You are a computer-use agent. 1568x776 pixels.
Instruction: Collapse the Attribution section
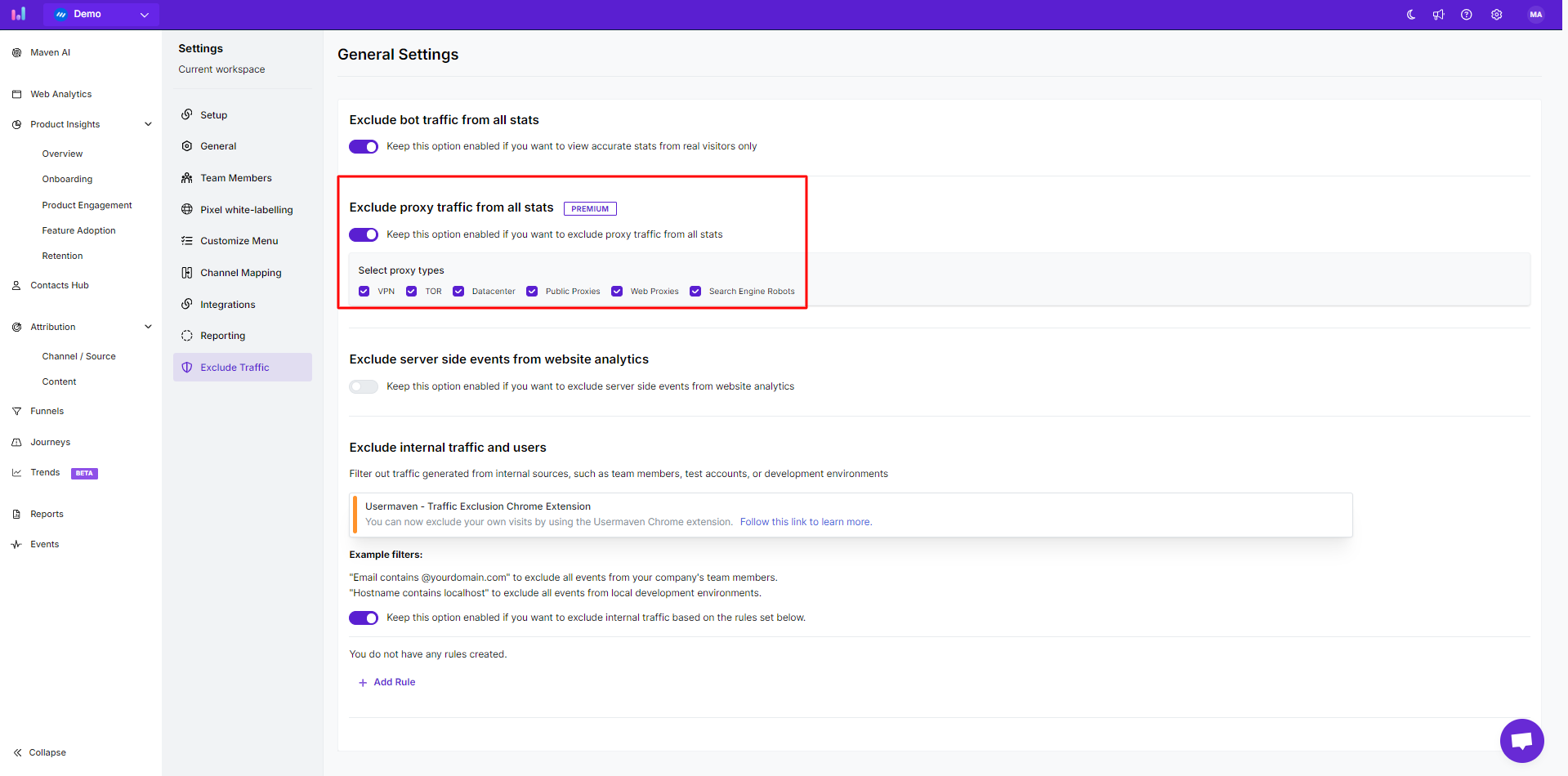click(x=148, y=326)
